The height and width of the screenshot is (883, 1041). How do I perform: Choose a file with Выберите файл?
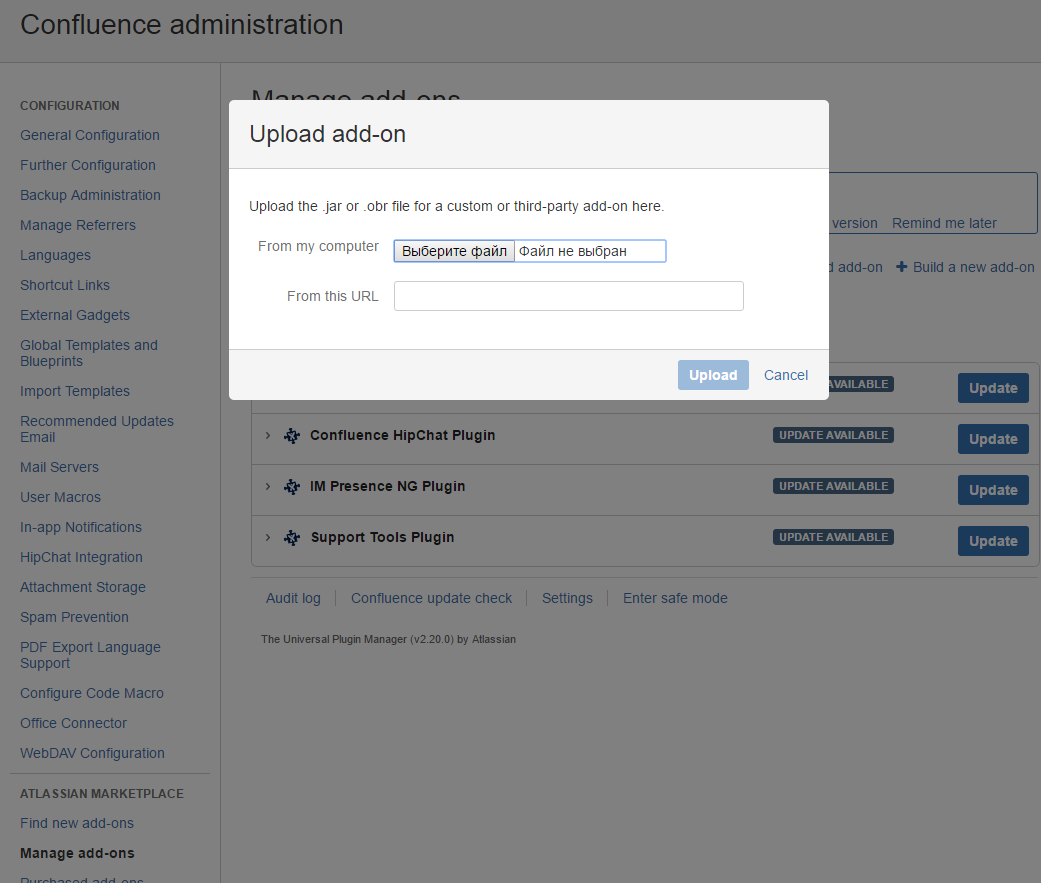tap(454, 250)
